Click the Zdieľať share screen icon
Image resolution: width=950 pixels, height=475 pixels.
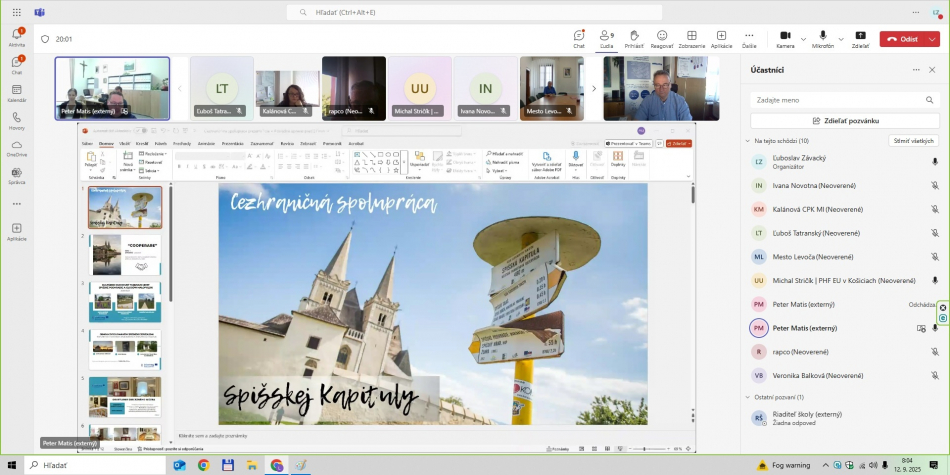tap(860, 38)
